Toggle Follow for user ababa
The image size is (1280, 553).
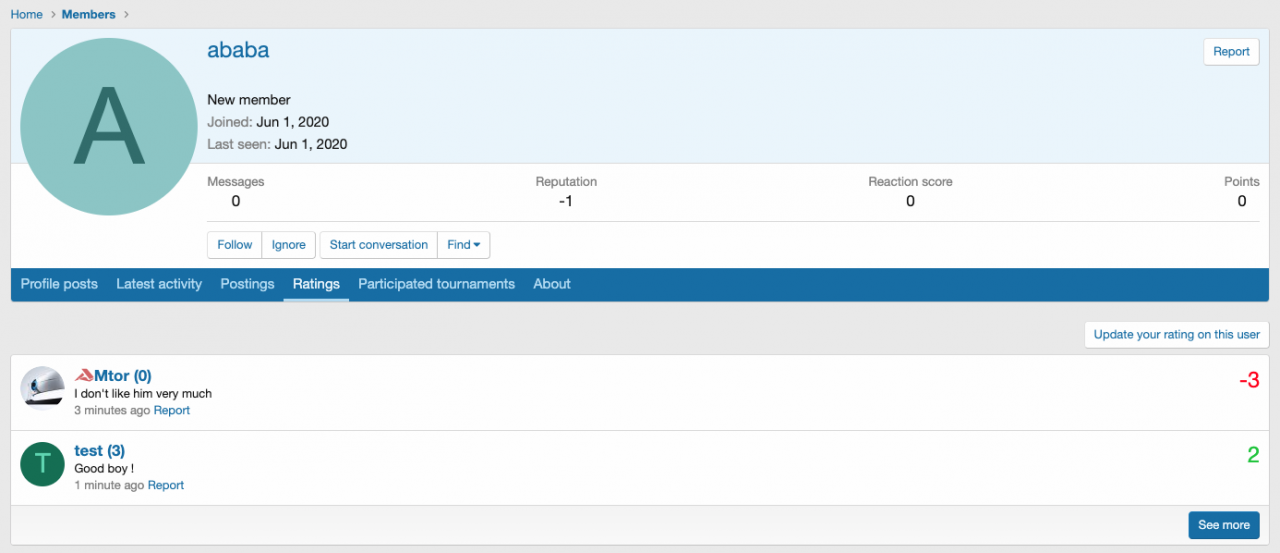point(235,245)
